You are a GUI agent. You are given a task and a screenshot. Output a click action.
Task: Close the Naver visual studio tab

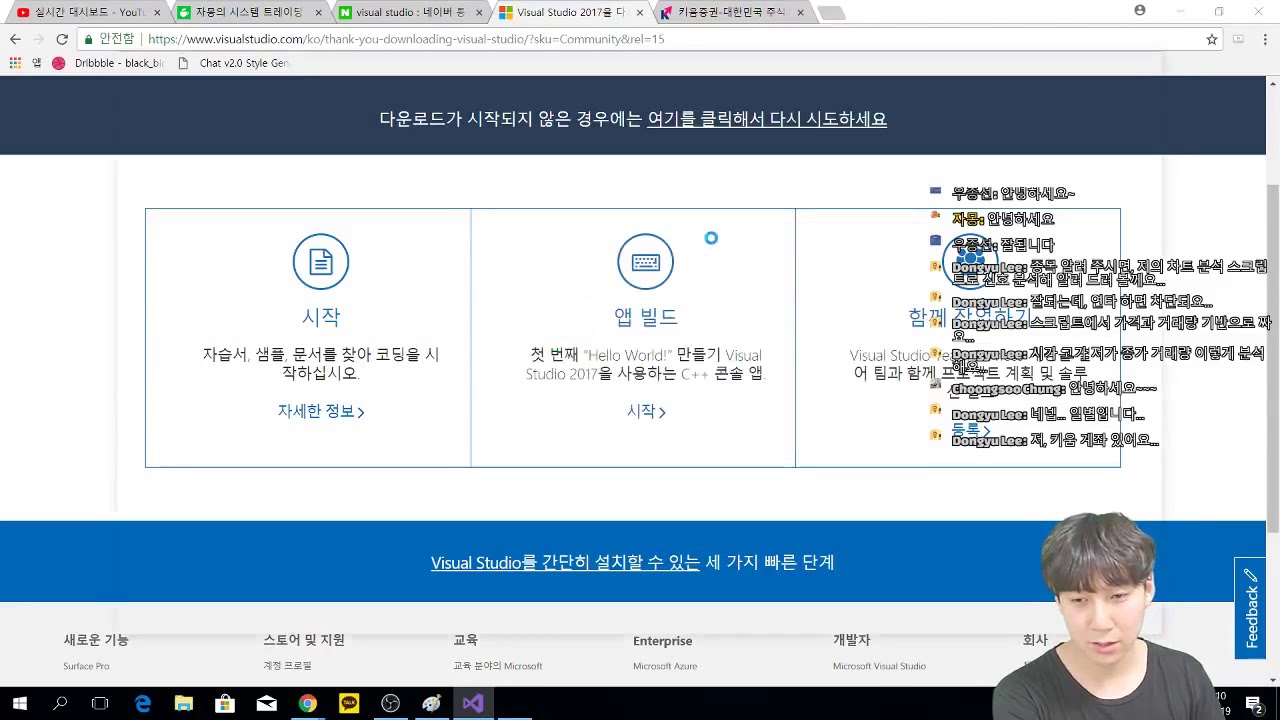point(479,12)
